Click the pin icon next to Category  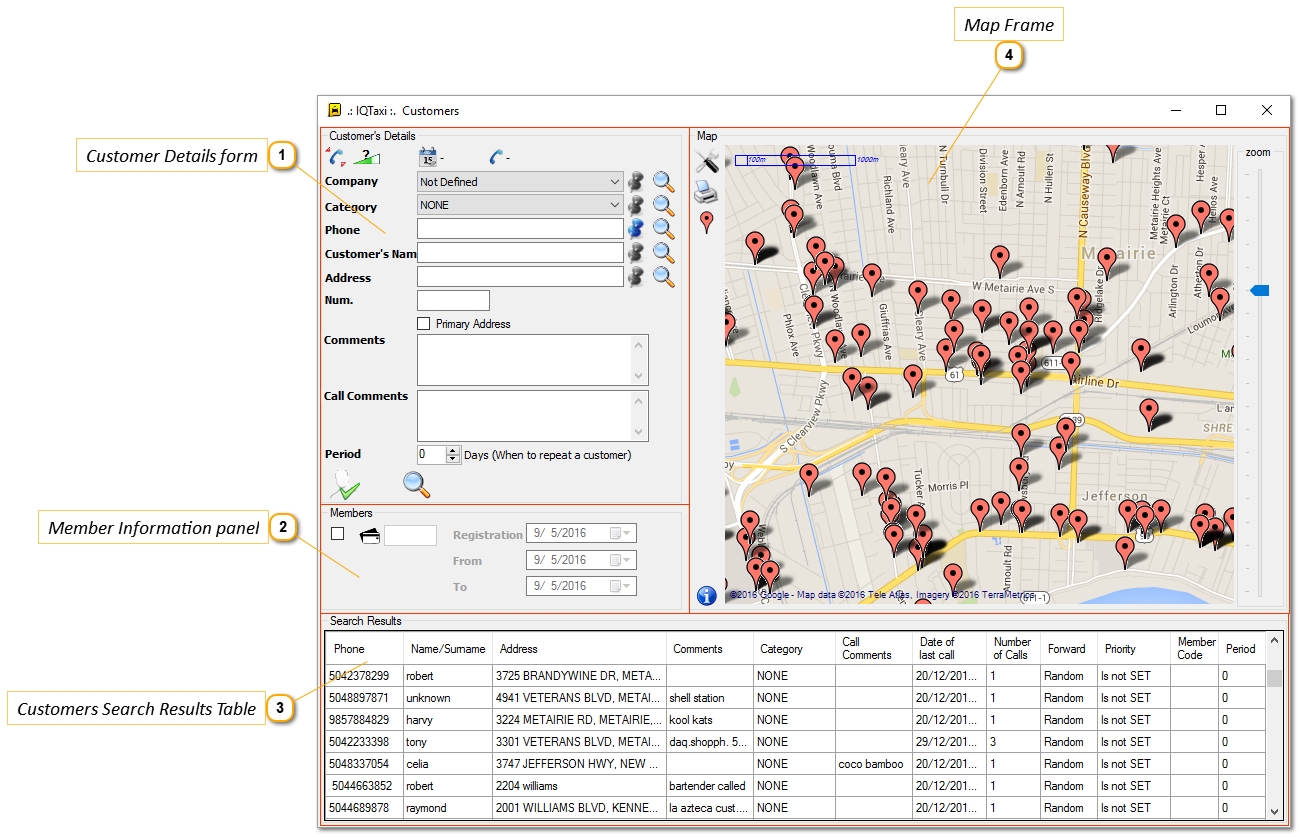tap(636, 205)
